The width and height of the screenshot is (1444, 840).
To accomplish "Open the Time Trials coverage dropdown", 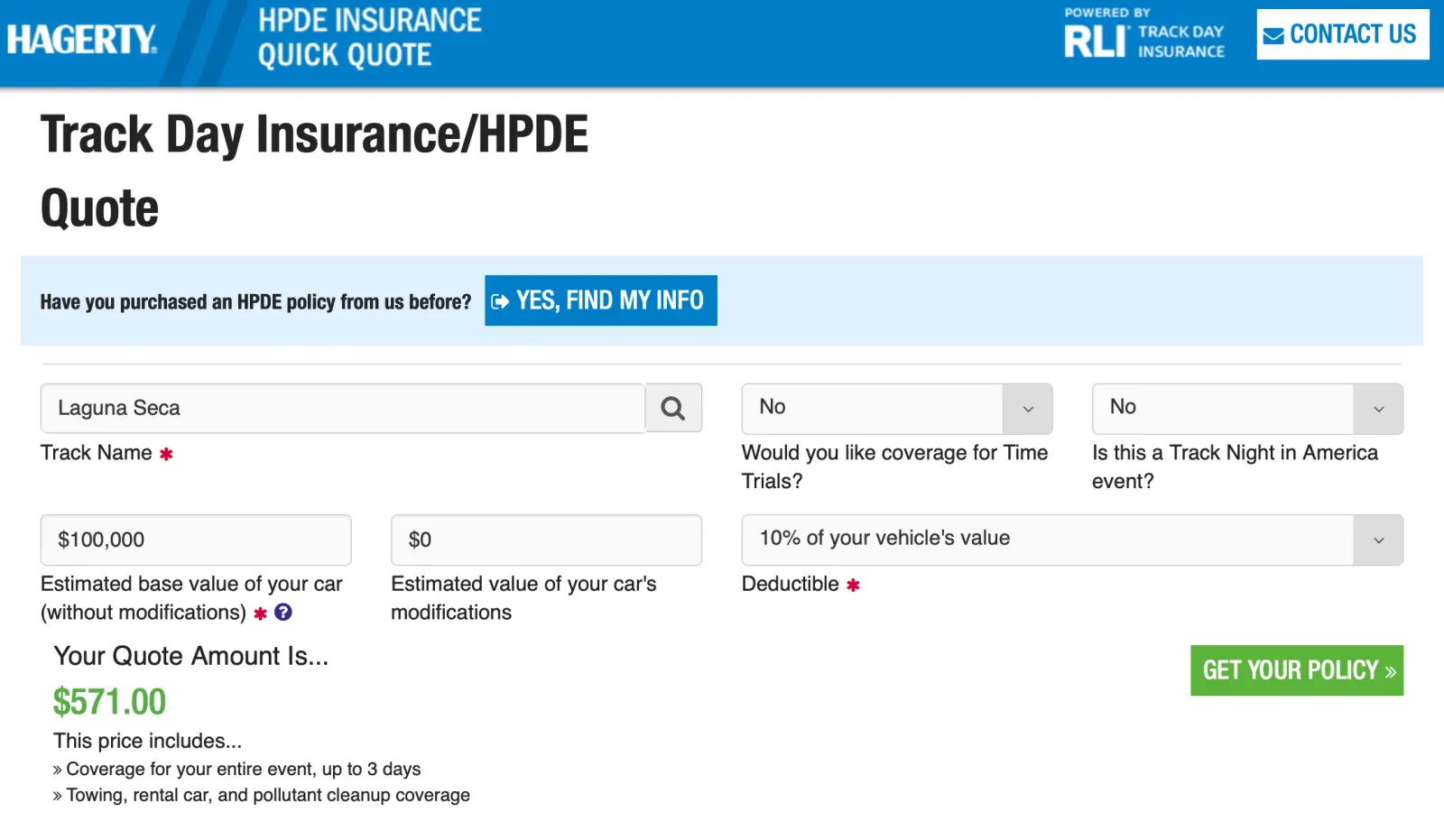I will click(896, 409).
